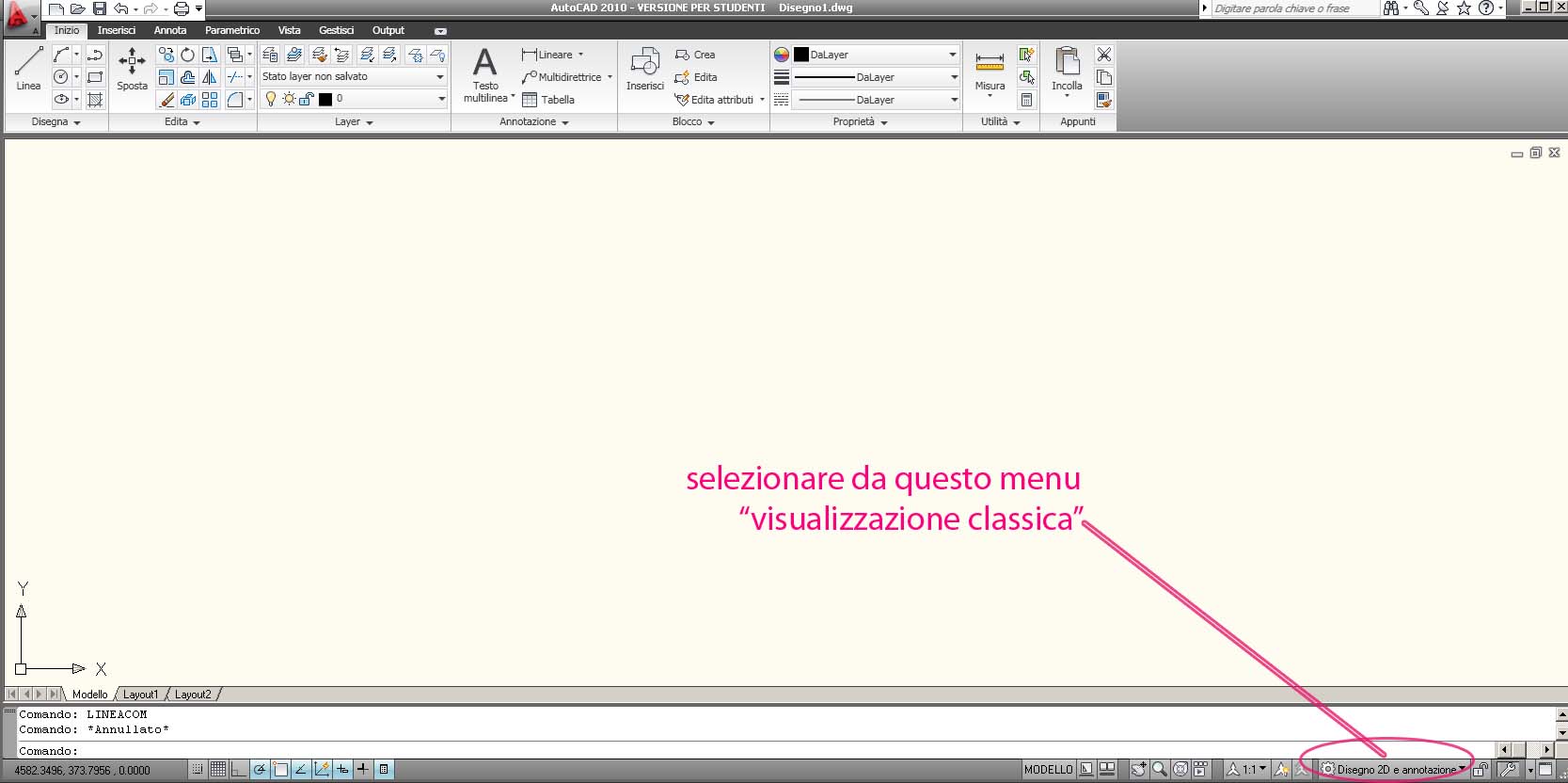This screenshot has width=1568, height=783.
Task: Toggle Dynamic Input in status bar
Action: point(342,770)
